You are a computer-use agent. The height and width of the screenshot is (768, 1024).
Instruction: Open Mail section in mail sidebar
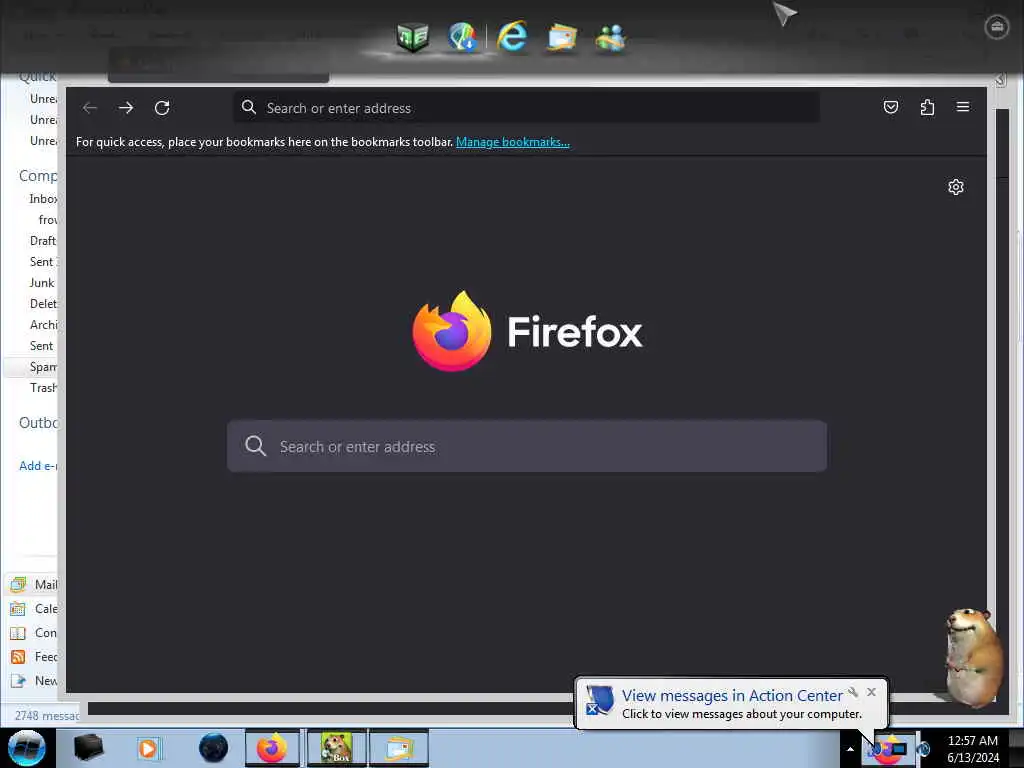pos(33,584)
